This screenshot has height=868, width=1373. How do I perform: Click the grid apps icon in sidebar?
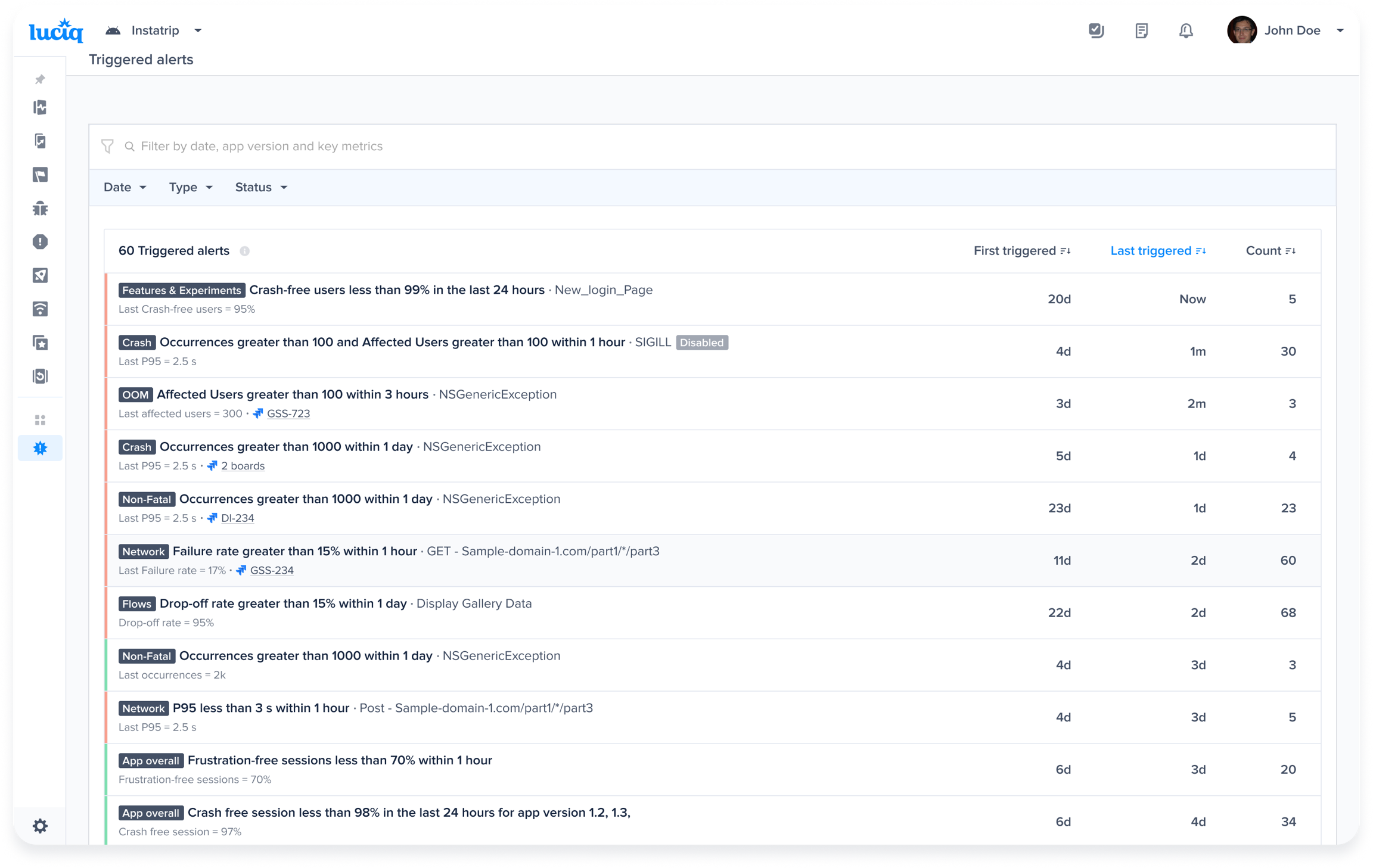40,421
